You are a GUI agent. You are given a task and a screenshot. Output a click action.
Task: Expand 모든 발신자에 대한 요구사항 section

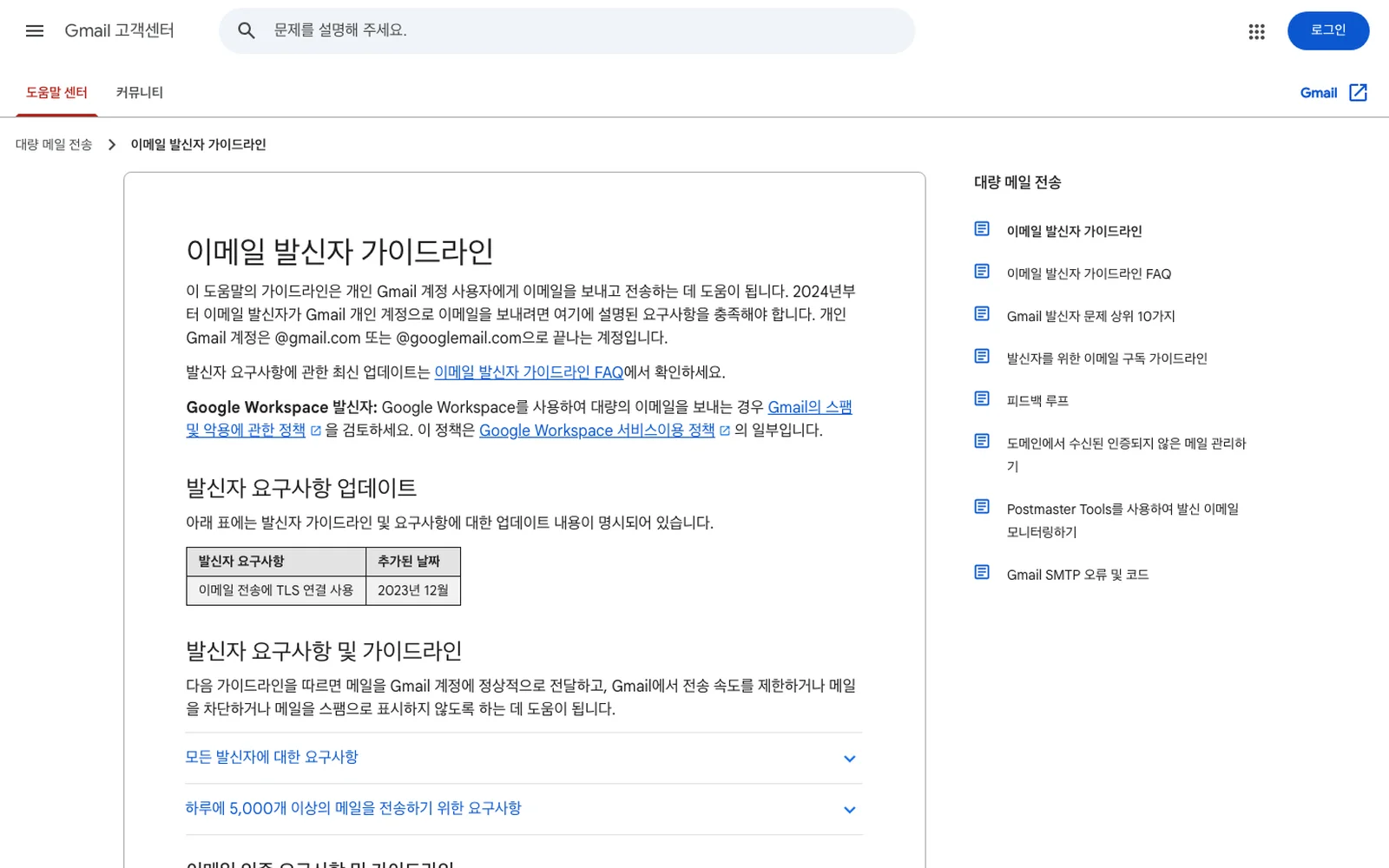tap(523, 758)
